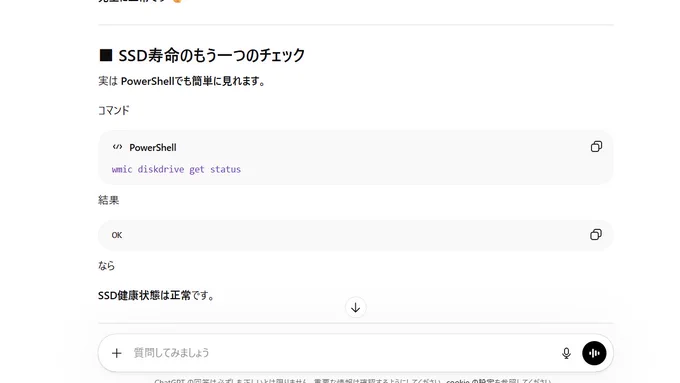Click the text SSD健康状態は正常です。
The image size is (680, 383).
157,295
